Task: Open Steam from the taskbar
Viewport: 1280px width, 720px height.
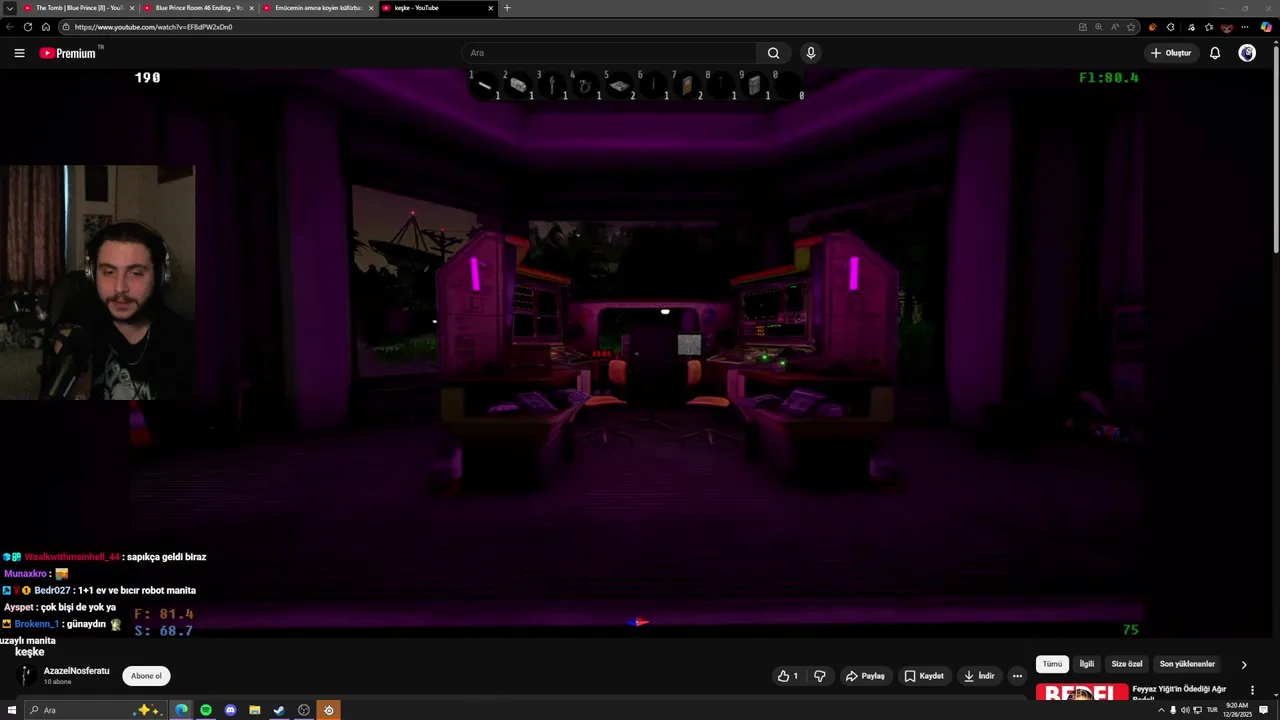Action: pyautogui.click(x=279, y=710)
